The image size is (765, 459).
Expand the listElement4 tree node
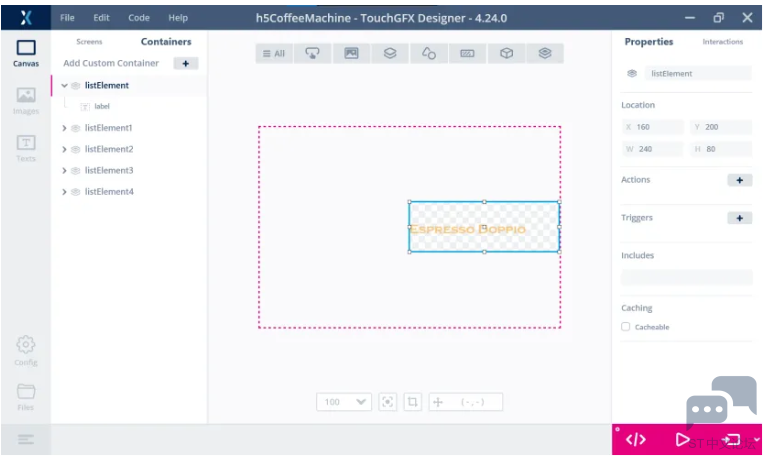click(x=64, y=192)
